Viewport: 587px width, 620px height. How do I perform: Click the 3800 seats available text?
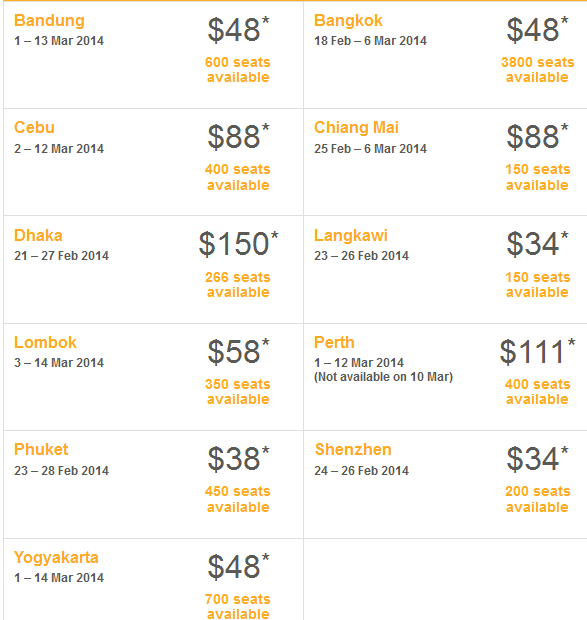(538, 70)
